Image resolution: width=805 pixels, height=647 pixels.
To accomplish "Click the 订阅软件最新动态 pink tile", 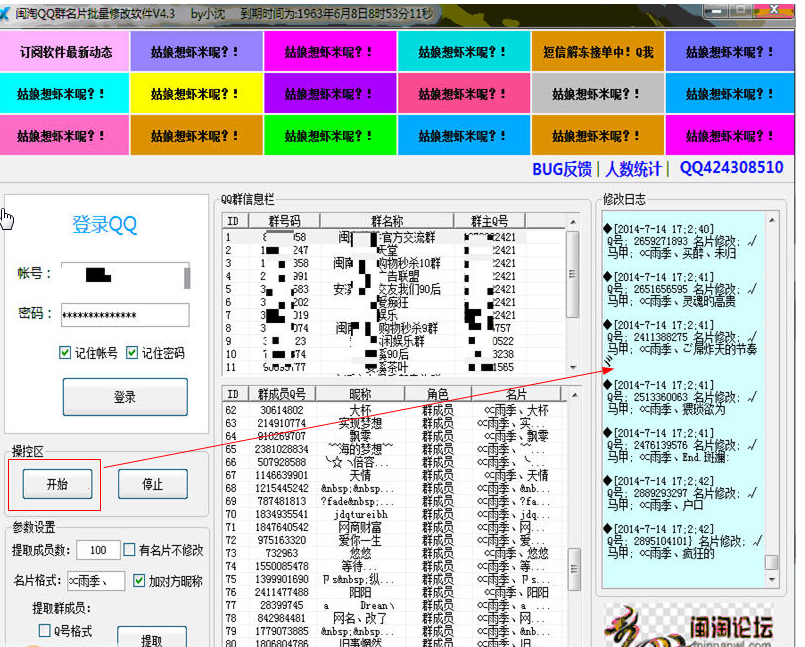I will pos(64,51).
